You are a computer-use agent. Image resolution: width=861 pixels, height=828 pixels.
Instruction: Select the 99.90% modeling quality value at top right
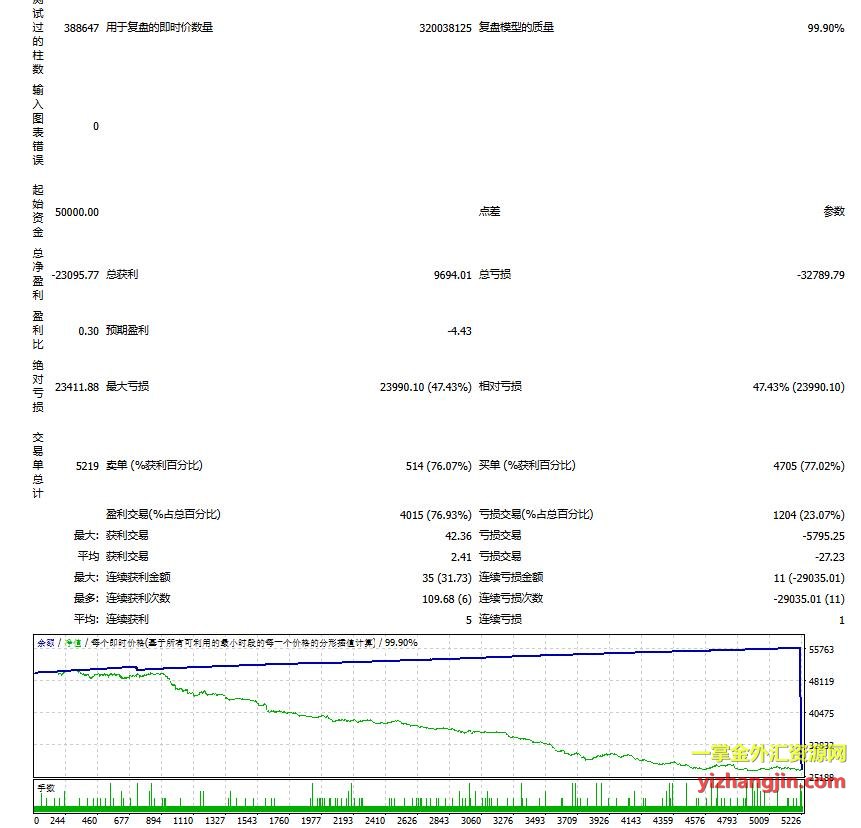826,27
